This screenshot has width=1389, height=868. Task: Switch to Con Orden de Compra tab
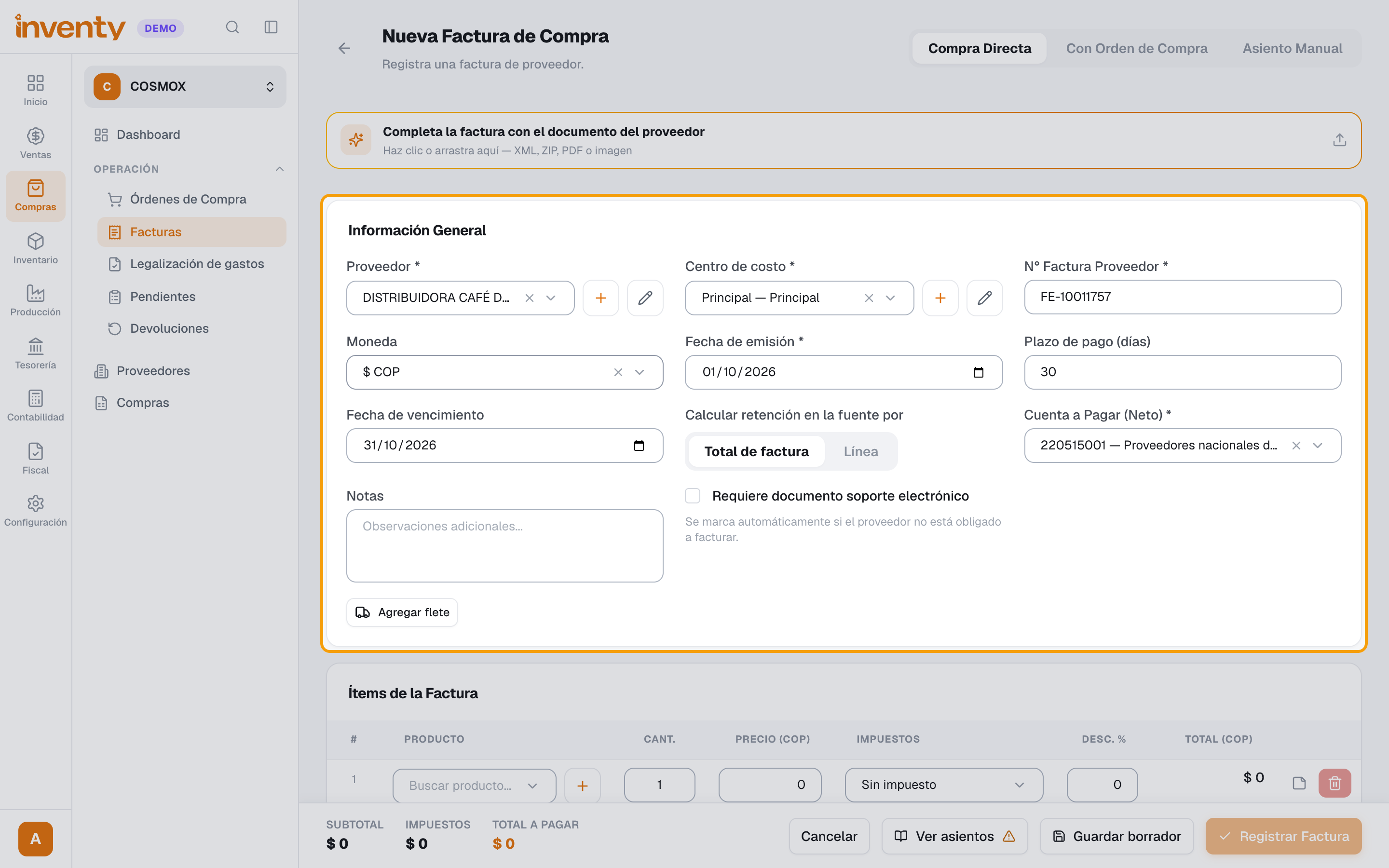tap(1136, 48)
